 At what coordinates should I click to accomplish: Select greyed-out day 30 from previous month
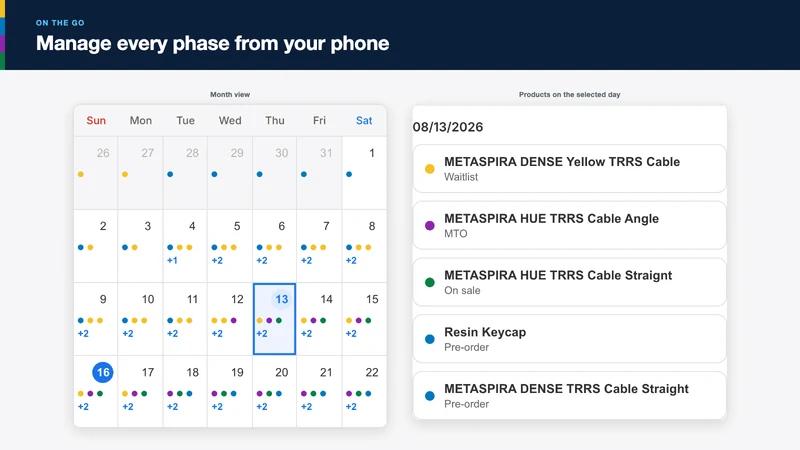click(x=274, y=172)
